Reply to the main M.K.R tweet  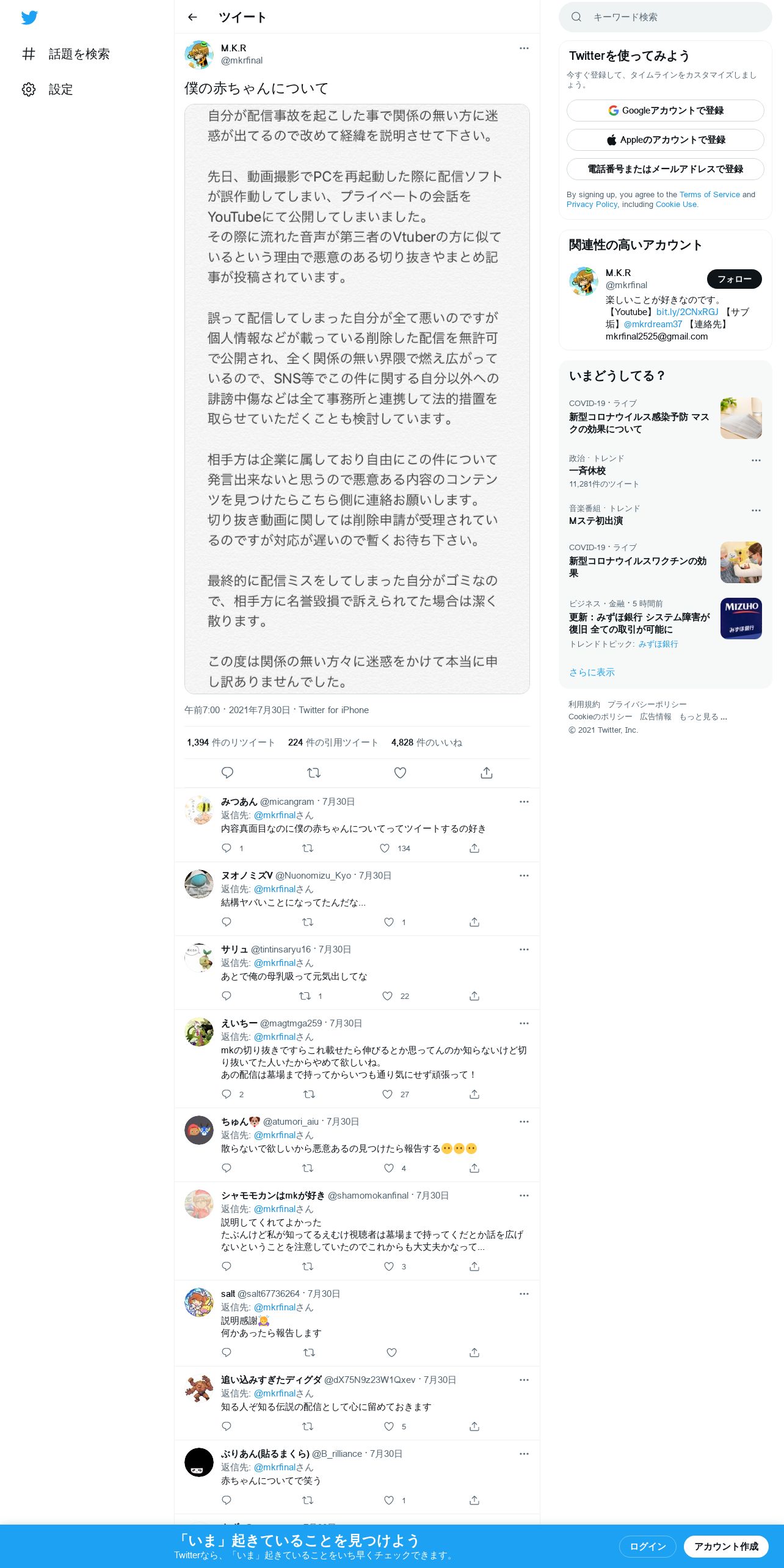227,772
